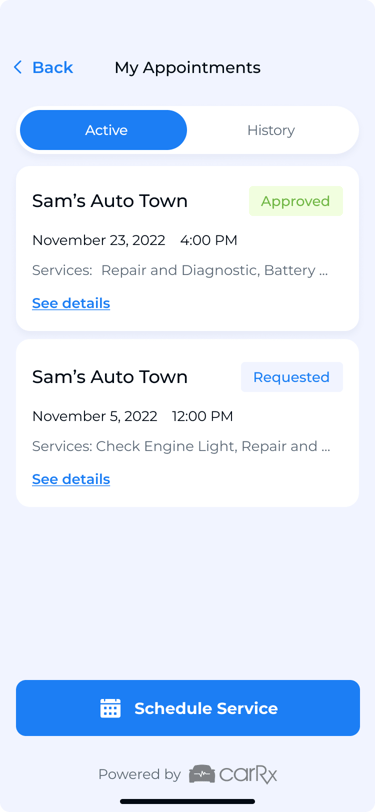Click the green Approved status badge
Screen dimensions: 375x812
[296, 201]
